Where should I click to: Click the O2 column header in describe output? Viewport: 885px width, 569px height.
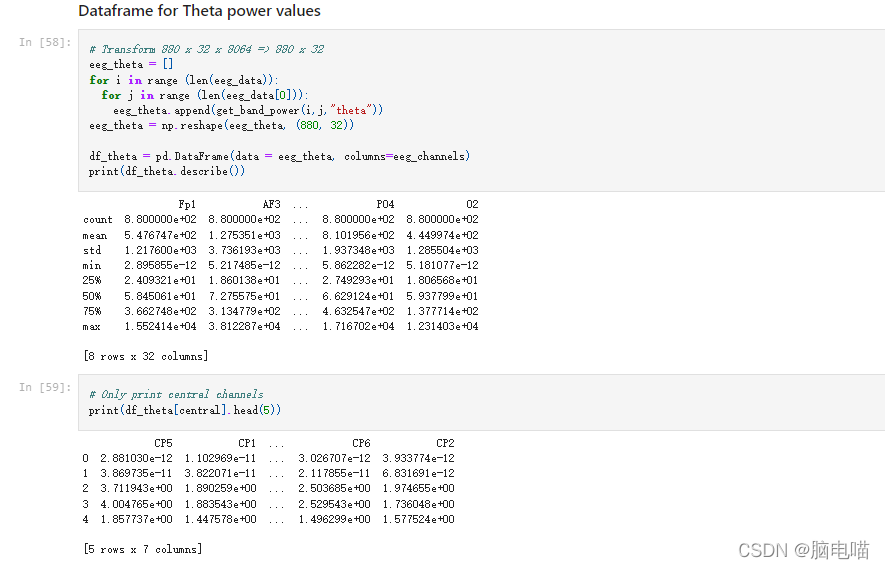tap(472, 204)
